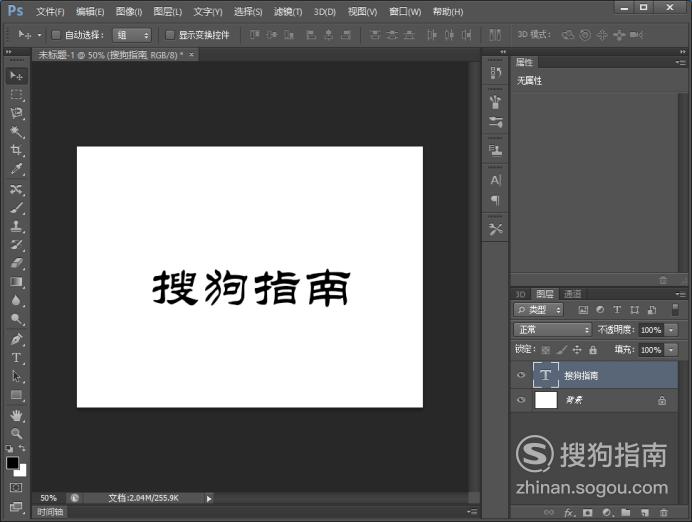
Task: Select the Gradient tool
Action: (16, 282)
